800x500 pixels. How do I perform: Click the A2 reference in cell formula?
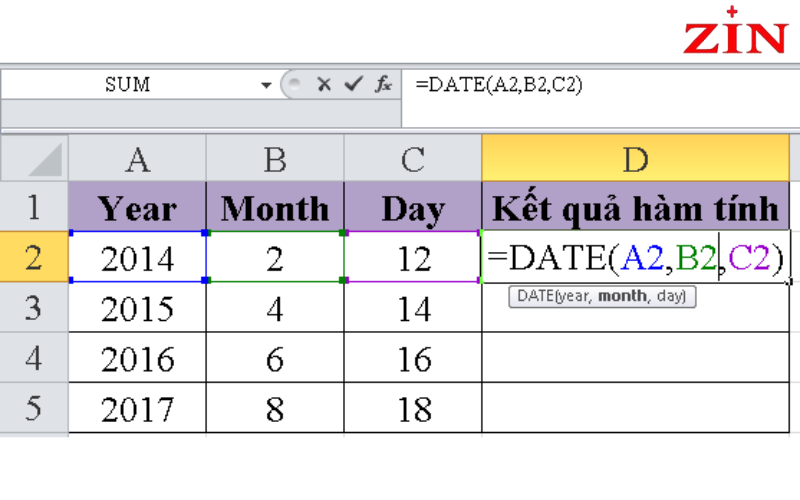(x=642, y=257)
